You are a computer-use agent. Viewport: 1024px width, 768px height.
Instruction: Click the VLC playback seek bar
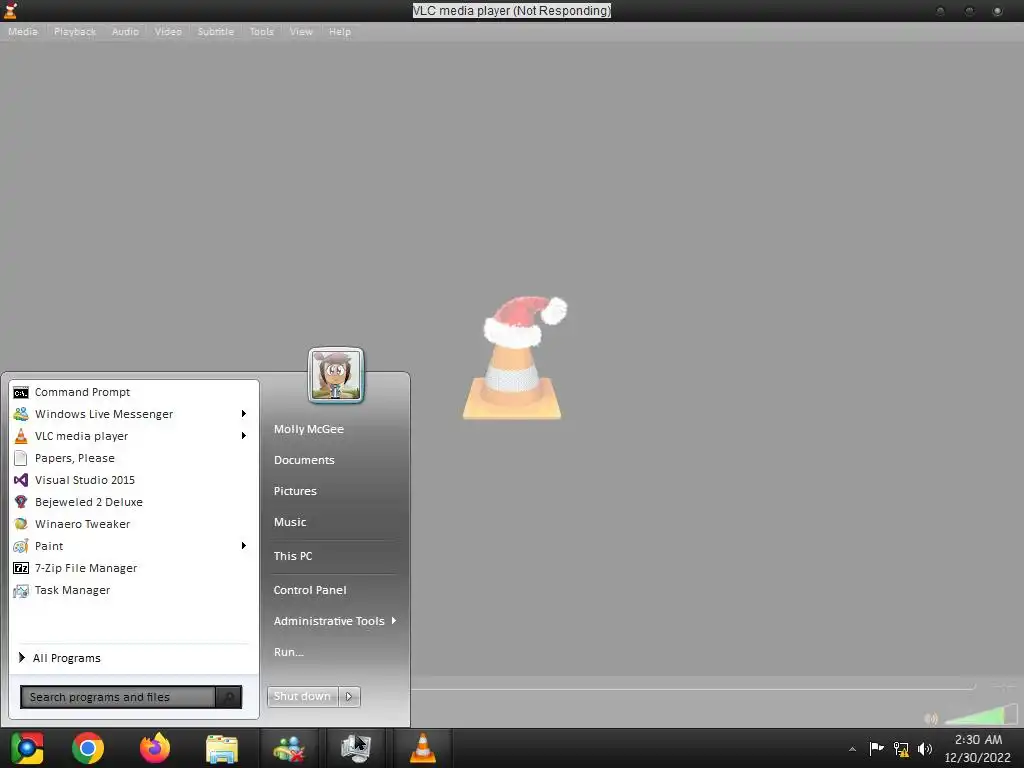692,686
